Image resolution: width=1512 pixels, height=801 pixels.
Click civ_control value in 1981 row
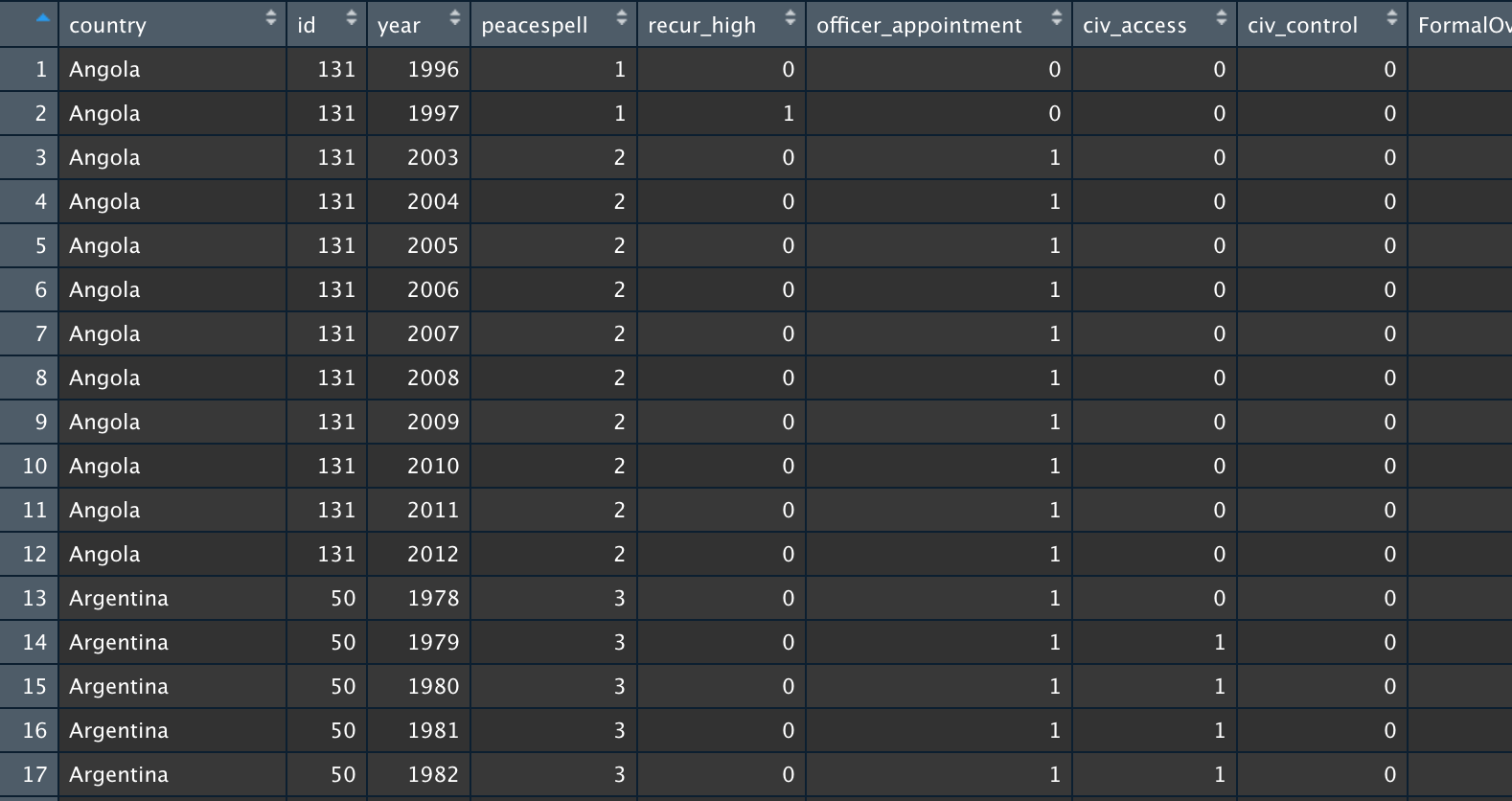coord(1390,730)
